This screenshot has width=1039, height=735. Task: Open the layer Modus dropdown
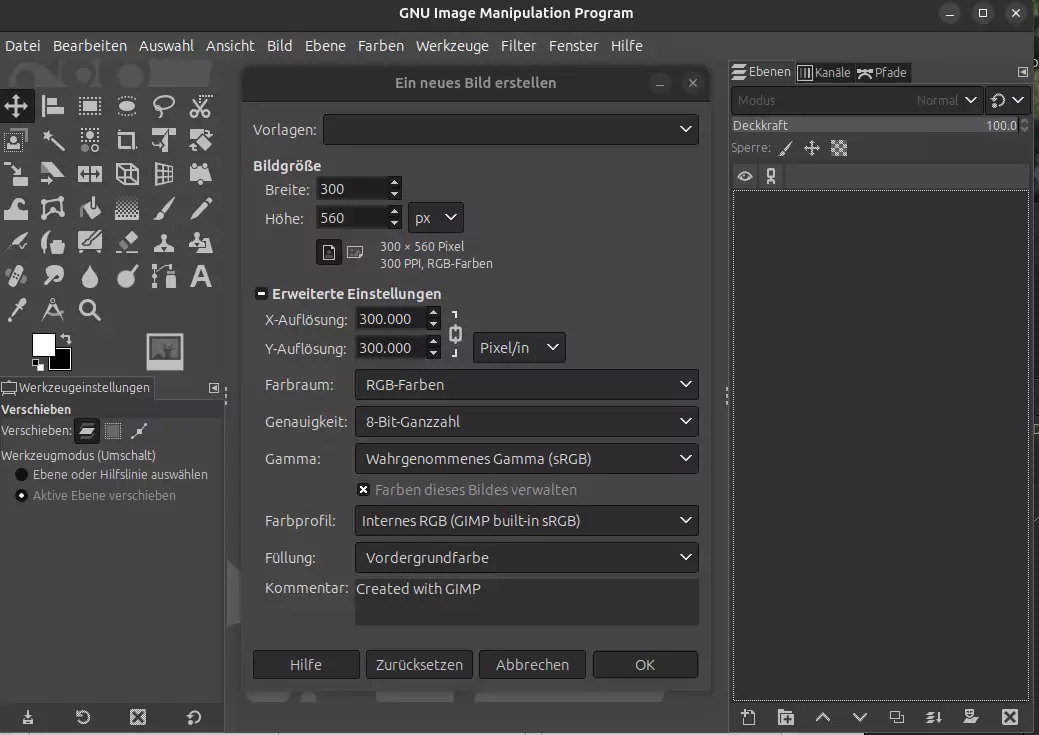857,100
